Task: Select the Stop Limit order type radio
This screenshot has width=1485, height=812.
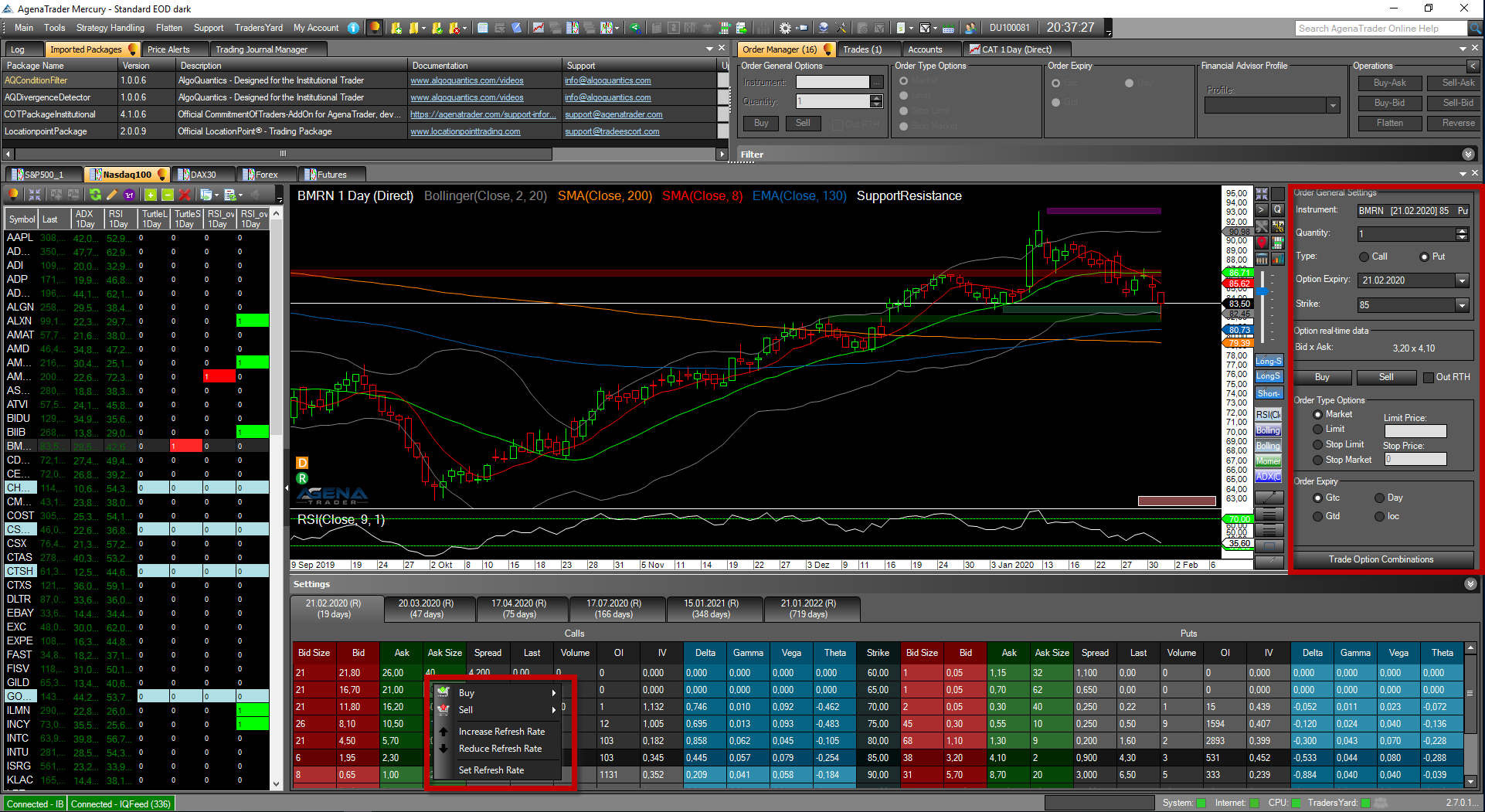Action: (x=1318, y=445)
